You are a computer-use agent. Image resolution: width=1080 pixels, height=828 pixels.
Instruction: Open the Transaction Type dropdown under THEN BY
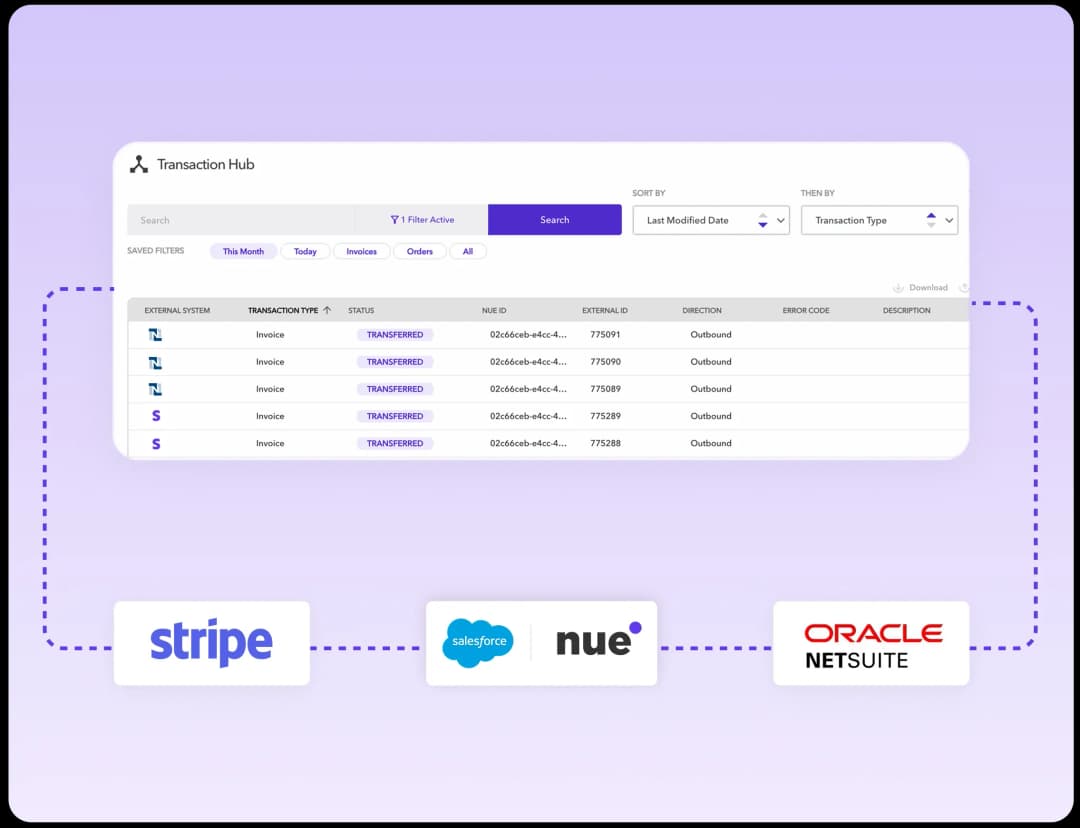click(x=880, y=220)
